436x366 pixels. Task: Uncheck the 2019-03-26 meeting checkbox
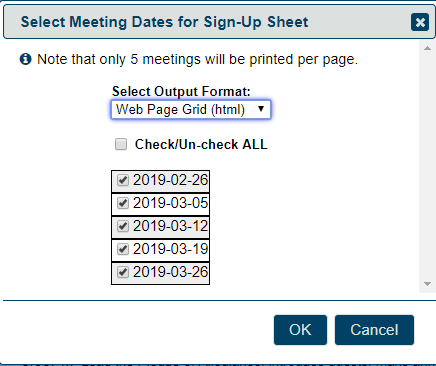click(x=123, y=272)
